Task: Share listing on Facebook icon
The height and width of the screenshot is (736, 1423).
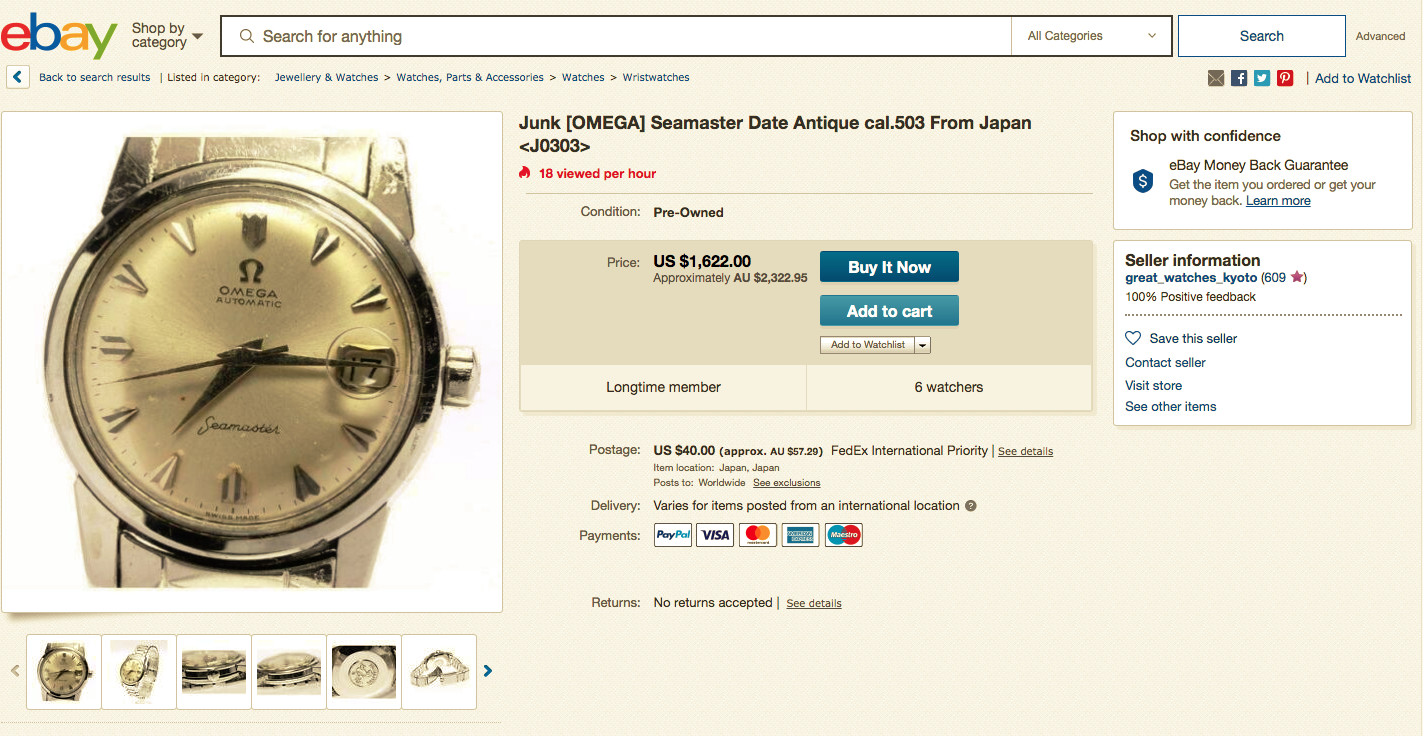Action: click(1239, 78)
